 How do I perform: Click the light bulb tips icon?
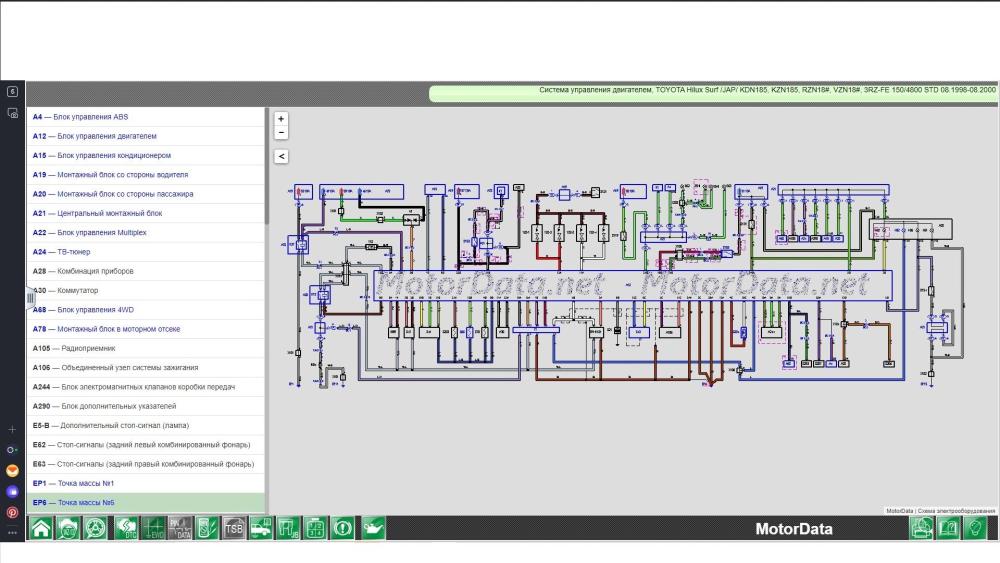[975, 529]
